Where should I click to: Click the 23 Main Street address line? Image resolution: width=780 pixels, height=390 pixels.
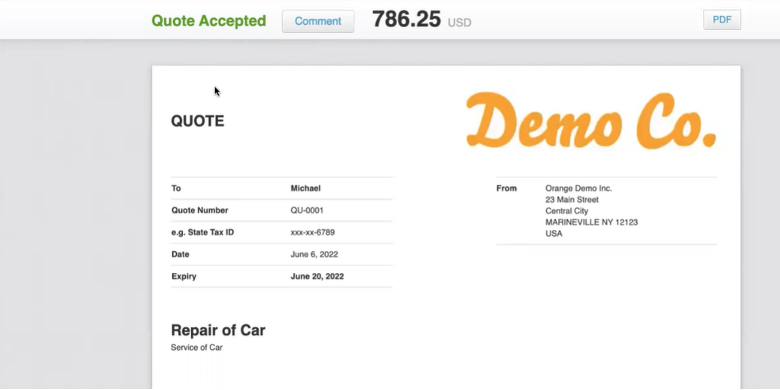[x=572, y=199]
